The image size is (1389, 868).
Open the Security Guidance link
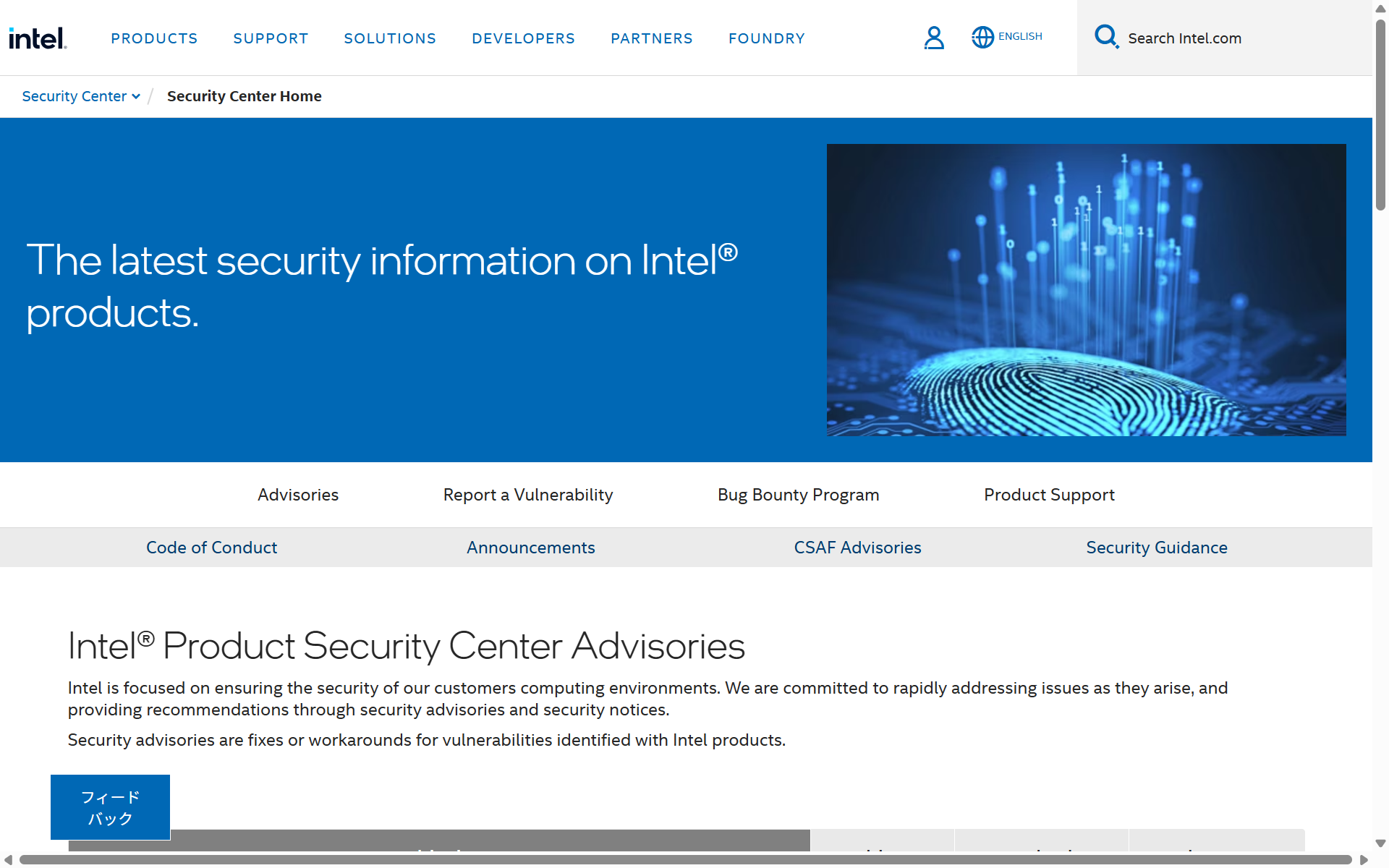[1156, 548]
